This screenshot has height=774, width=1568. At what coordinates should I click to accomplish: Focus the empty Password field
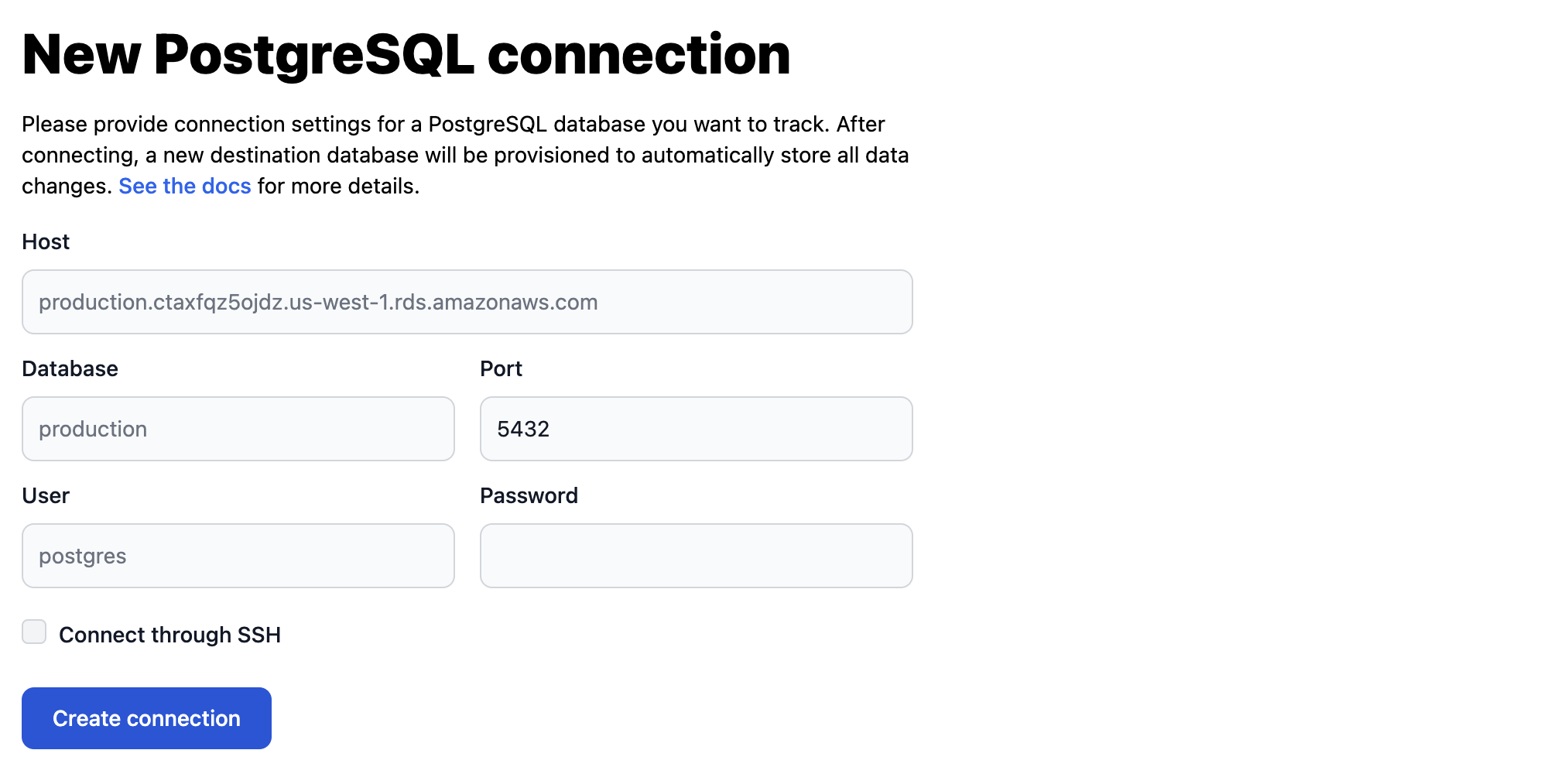696,556
